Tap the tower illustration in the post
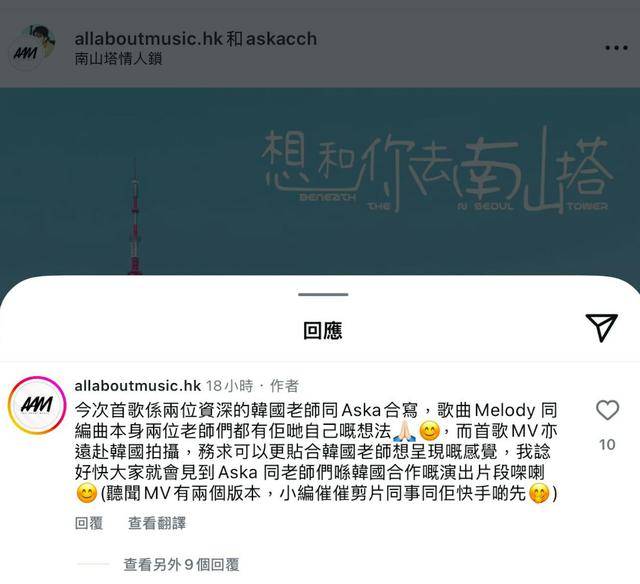The width and height of the screenshot is (640, 584). coord(135,220)
